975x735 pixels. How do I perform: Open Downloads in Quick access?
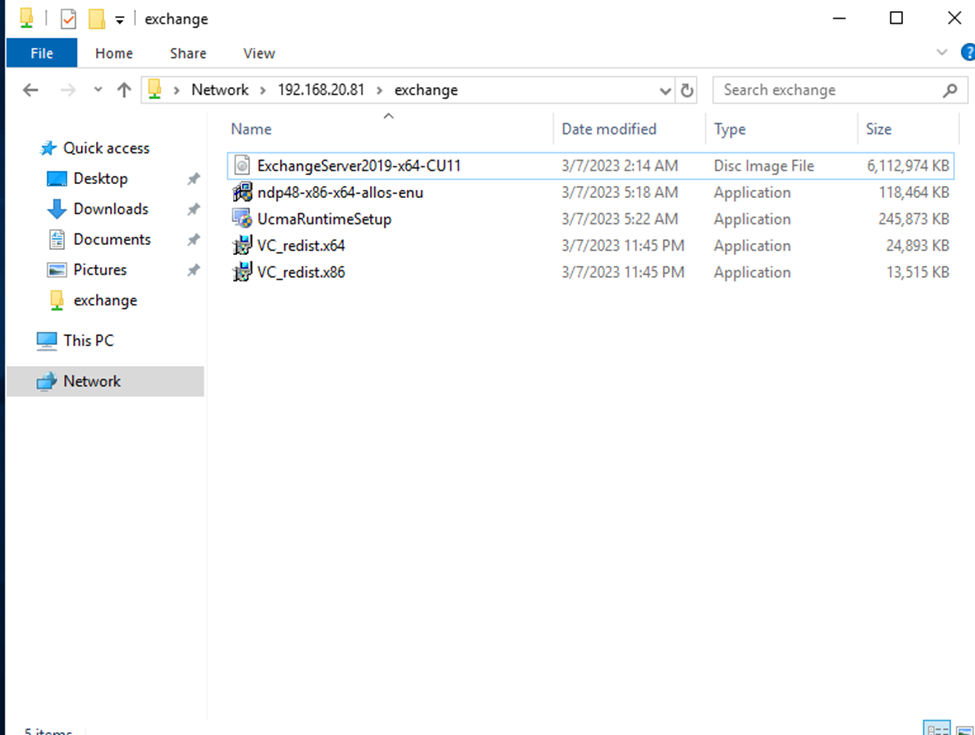(110, 209)
